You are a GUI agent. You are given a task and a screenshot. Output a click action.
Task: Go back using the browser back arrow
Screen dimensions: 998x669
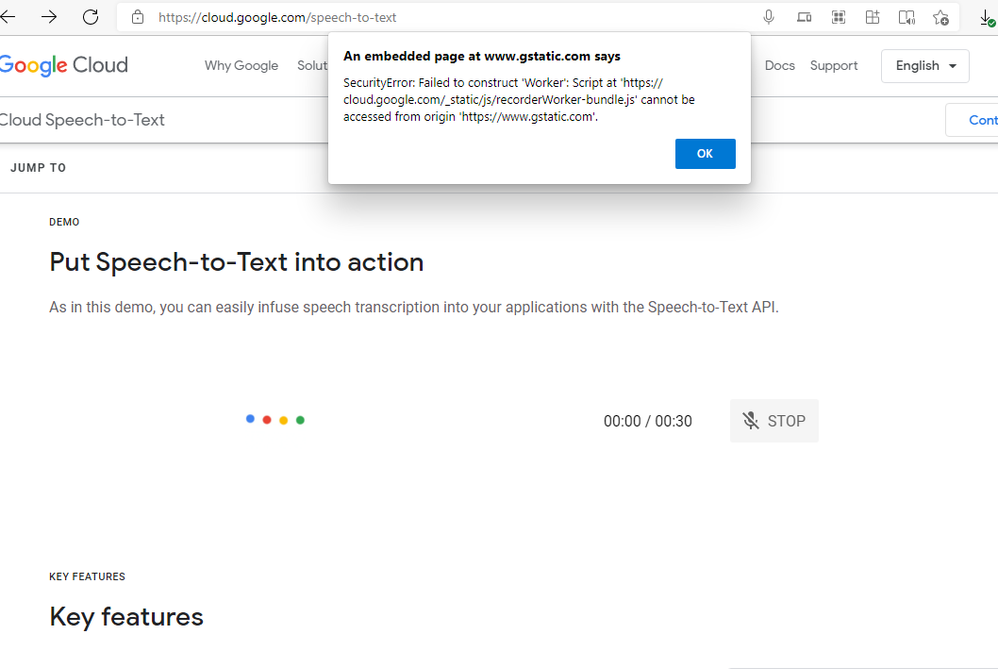7,17
